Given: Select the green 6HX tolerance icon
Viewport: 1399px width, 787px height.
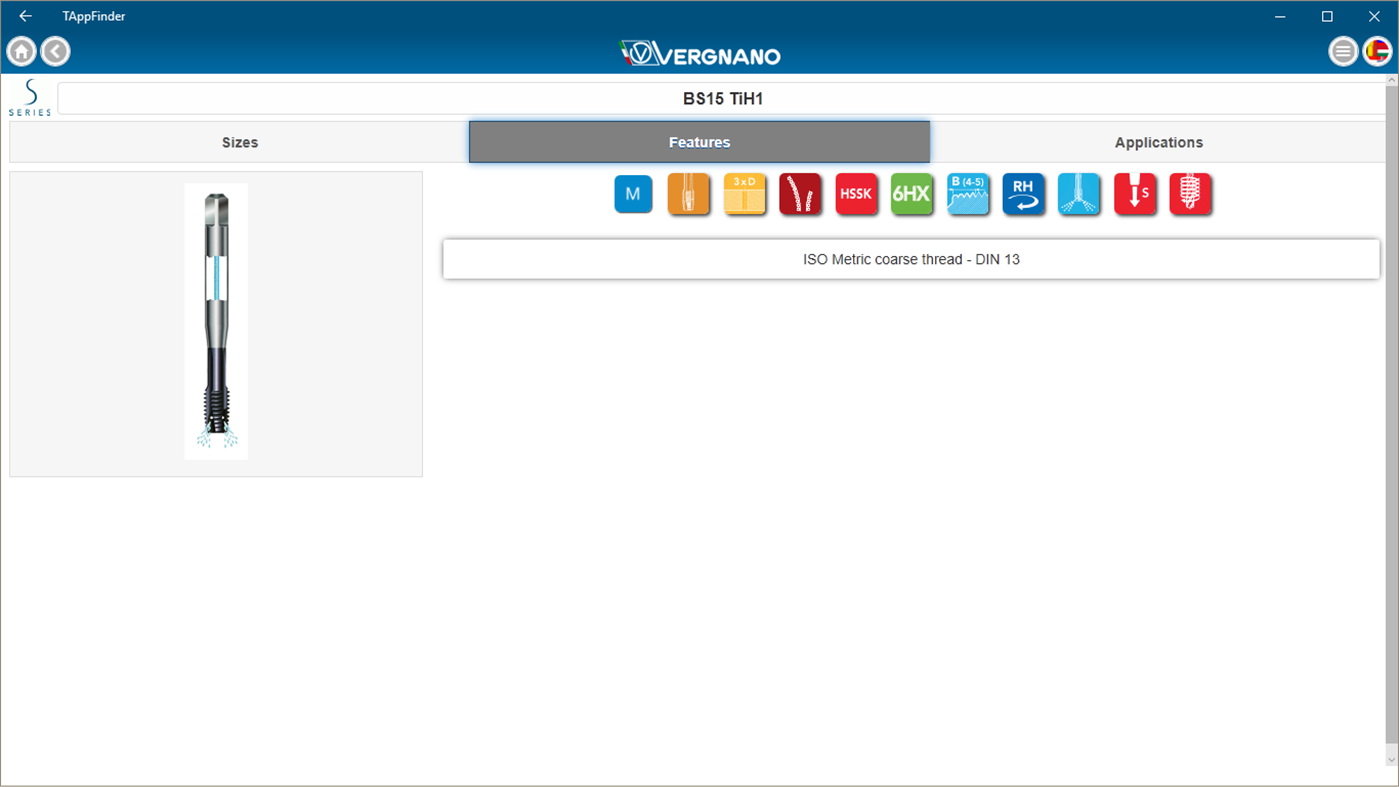Looking at the screenshot, I should point(912,194).
